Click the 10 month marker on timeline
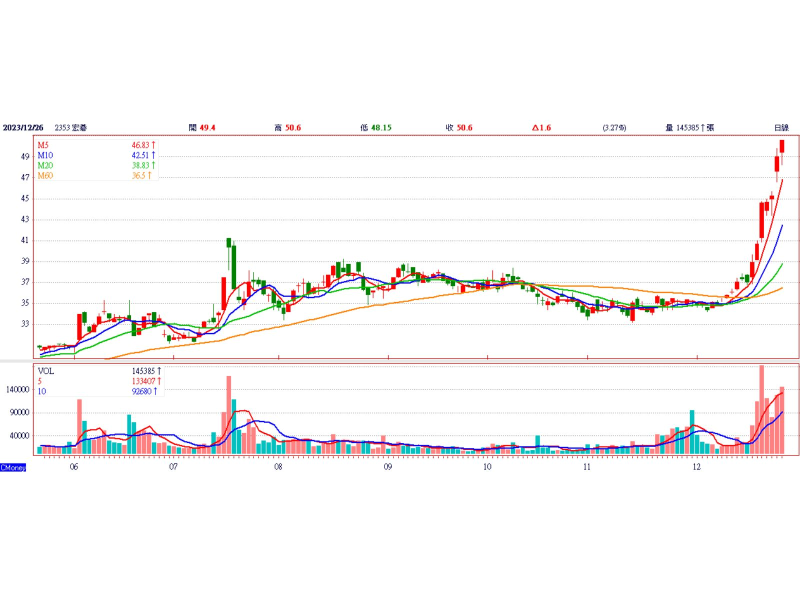This screenshot has height=600, width=800. [x=486, y=467]
